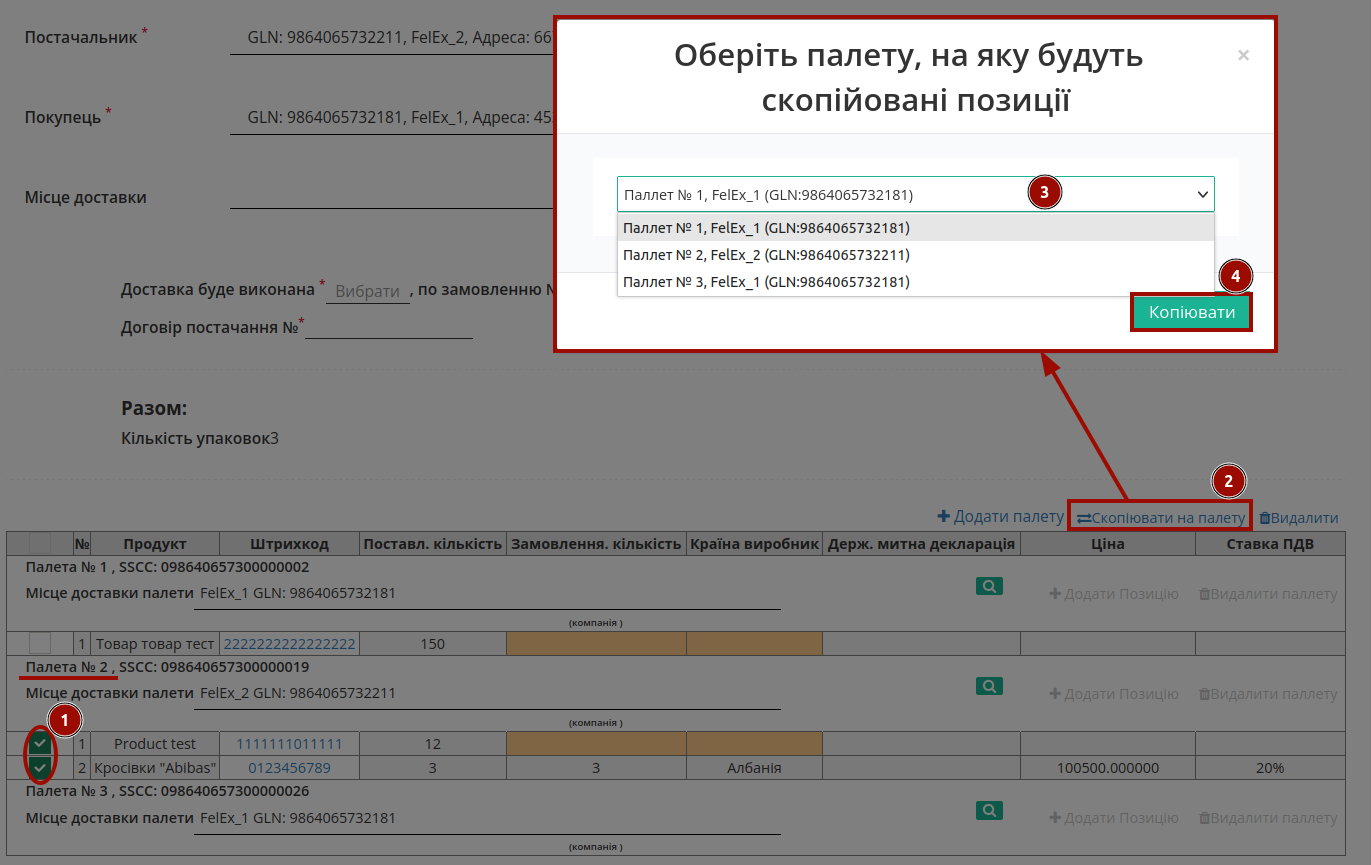The height and width of the screenshot is (865, 1371).
Task: Click the Договір постачання № input field
Action: coord(389,326)
